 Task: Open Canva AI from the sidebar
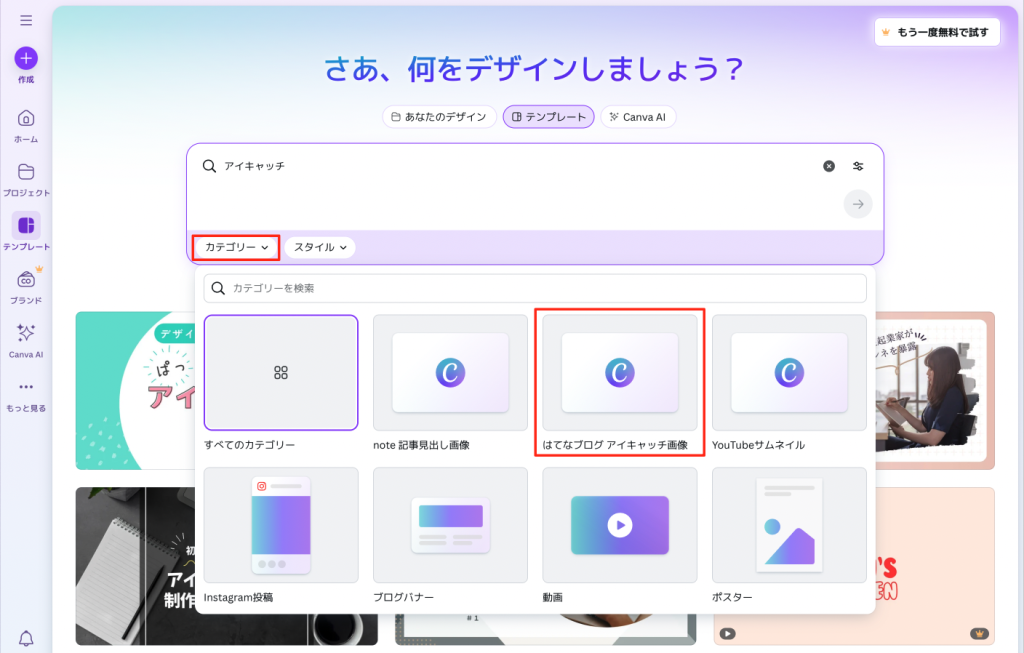26,334
